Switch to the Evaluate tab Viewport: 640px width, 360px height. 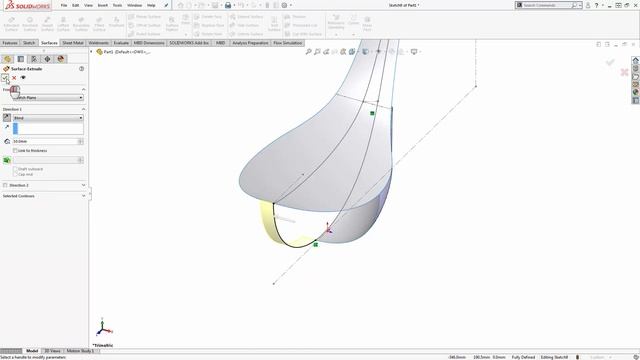[121, 43]
